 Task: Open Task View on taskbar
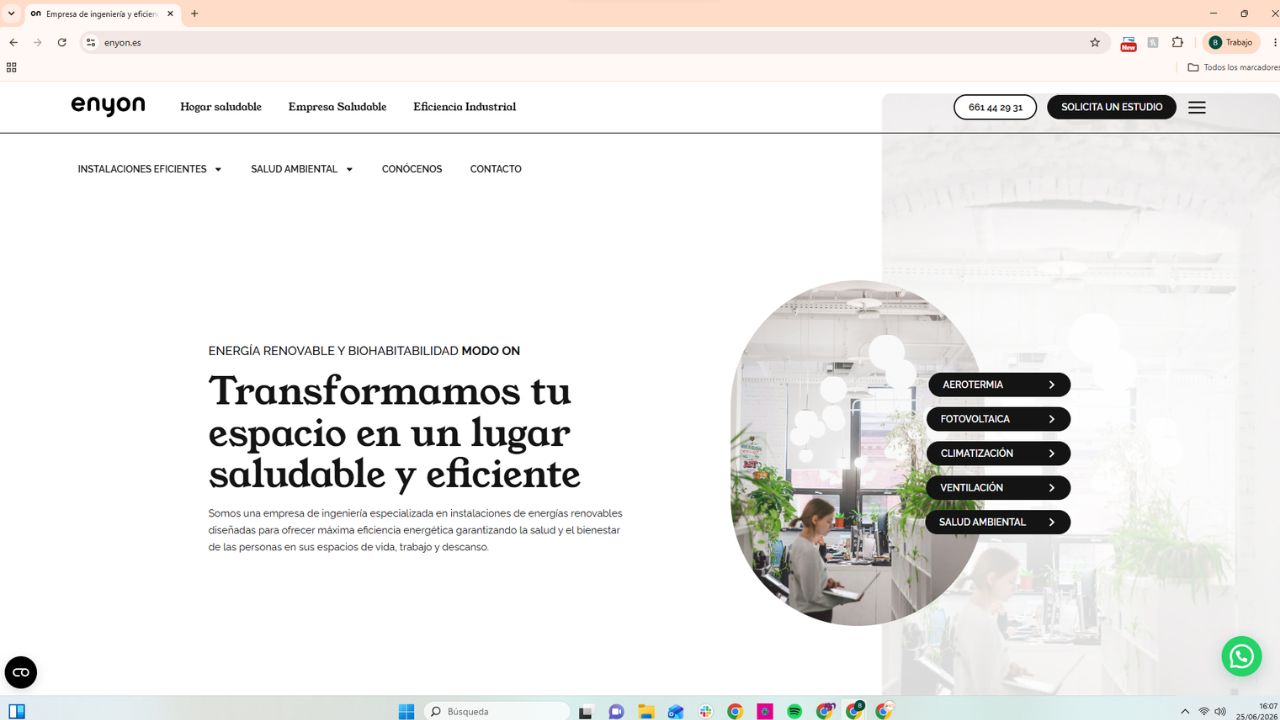coord(586,712)
